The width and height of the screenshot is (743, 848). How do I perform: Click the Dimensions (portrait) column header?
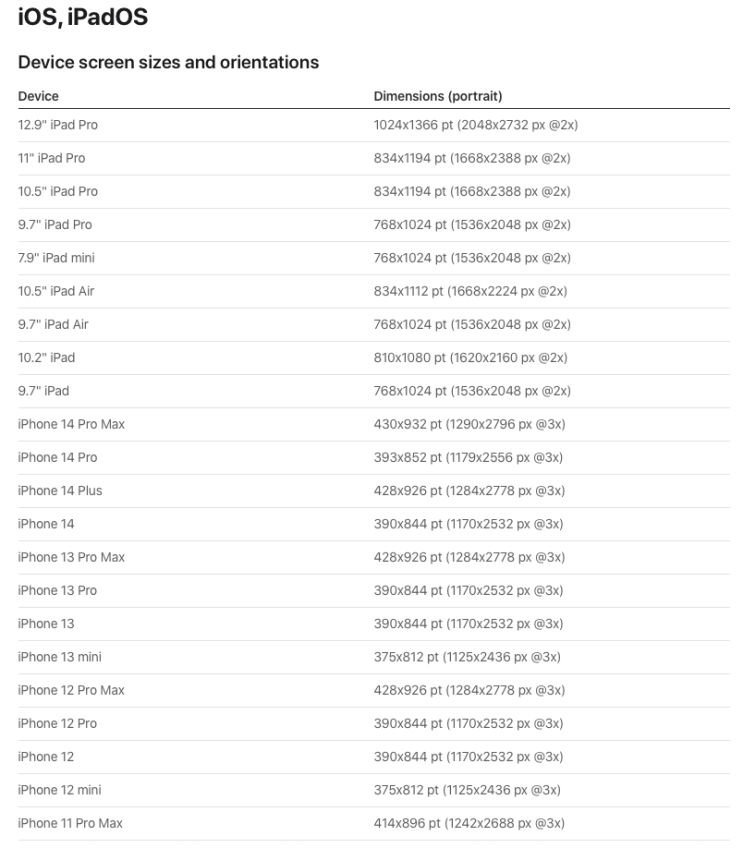pos(437,96)
